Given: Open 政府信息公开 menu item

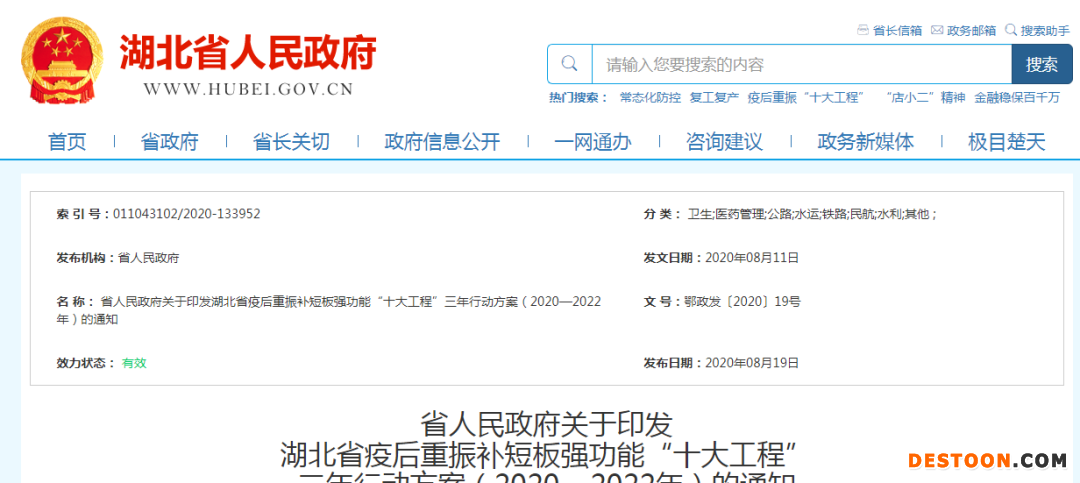Looking at the screenshot, I should pyautogui.click(x=442, y=142).
